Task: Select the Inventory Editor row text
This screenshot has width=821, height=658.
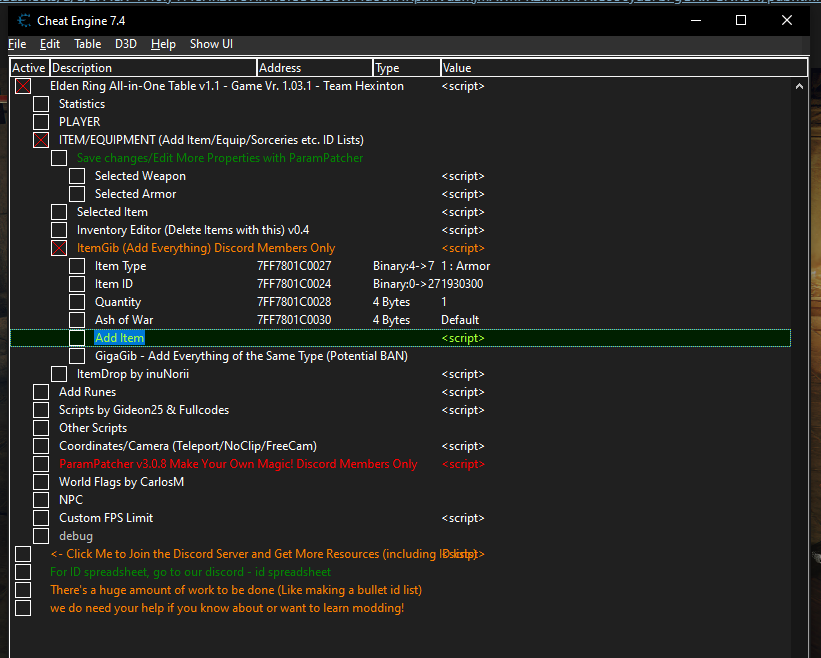Action: pyautogui.click(x=193, y=230)
